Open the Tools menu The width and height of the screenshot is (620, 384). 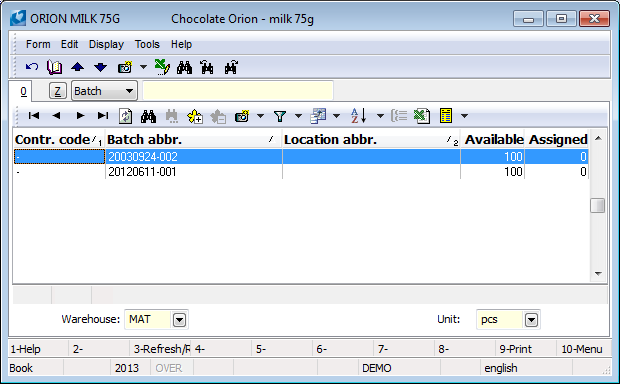click(x=147, y=44)
